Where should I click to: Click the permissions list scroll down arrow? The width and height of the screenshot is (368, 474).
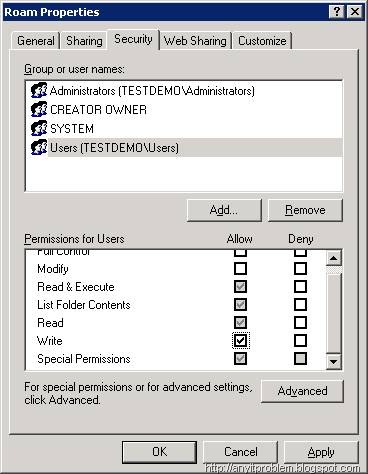[x=333, y=361]
